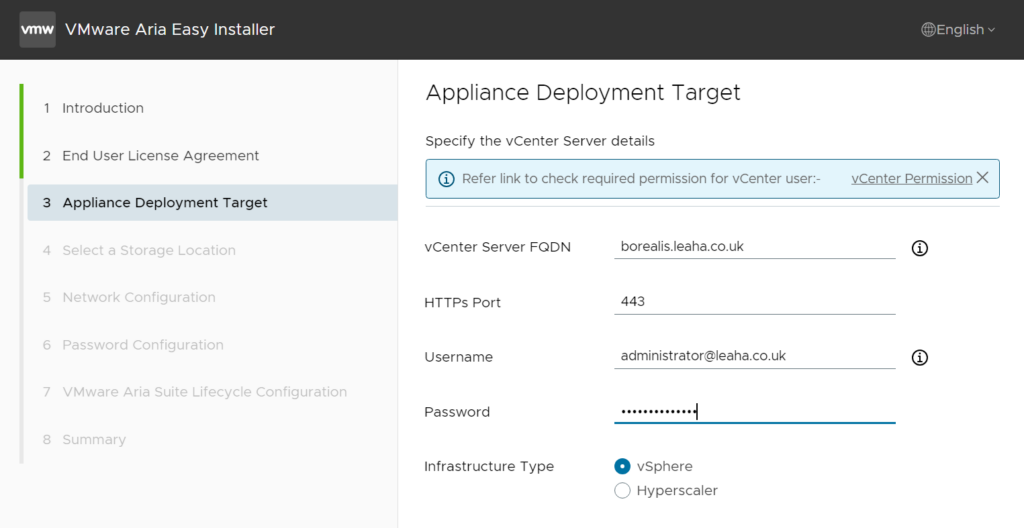This screenshot has height=528, width=1024.
Task: Select the Network Configuration step
Action: (x=212, y=297)
